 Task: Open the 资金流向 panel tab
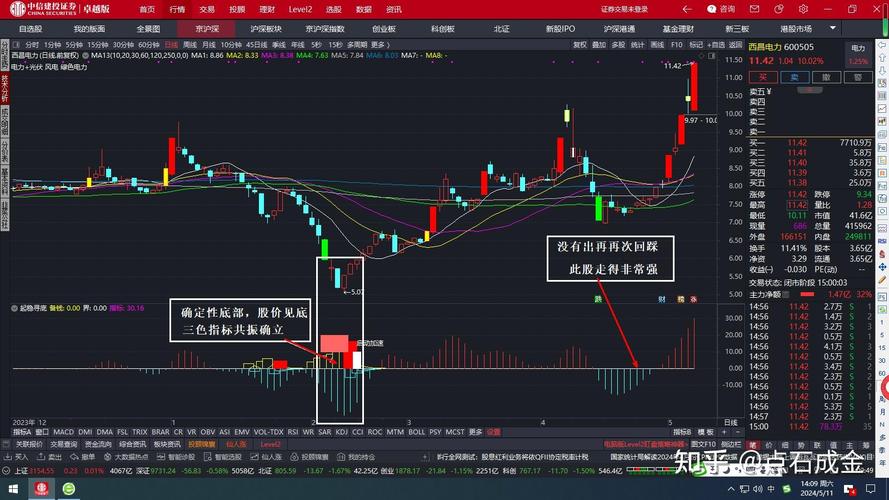[98, 444]
